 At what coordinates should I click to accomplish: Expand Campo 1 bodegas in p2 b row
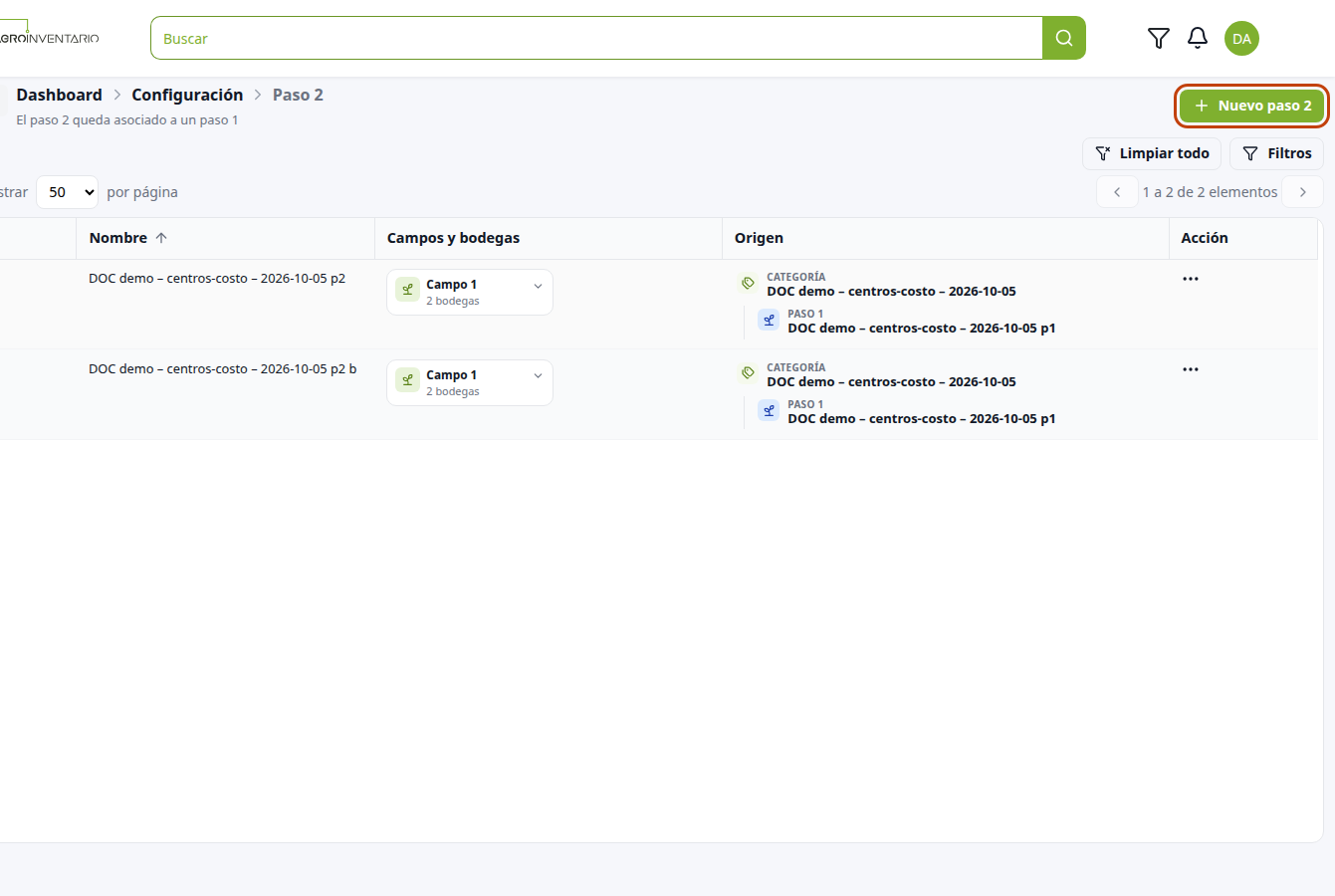pos(538,377)
